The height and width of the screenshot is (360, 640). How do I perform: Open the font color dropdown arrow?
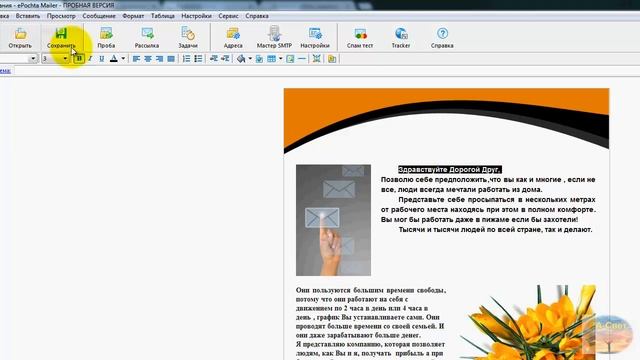click(x=123, y=59)
